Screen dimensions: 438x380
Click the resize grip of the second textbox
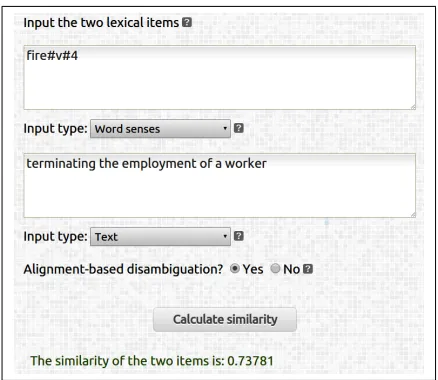(x=413, y=215)
